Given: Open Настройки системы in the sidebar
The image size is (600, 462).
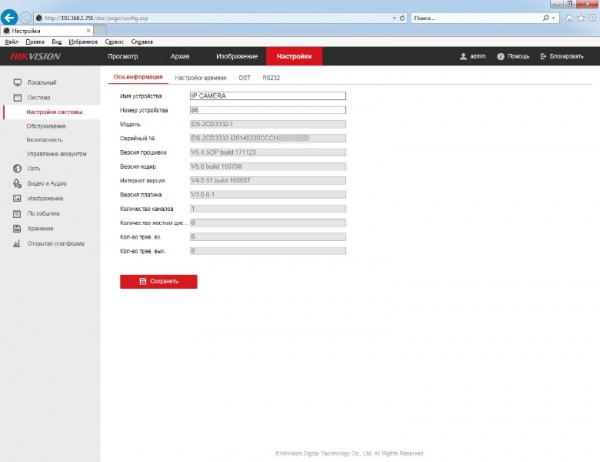Looking at the screenshot, I should [x=54, y=112].
